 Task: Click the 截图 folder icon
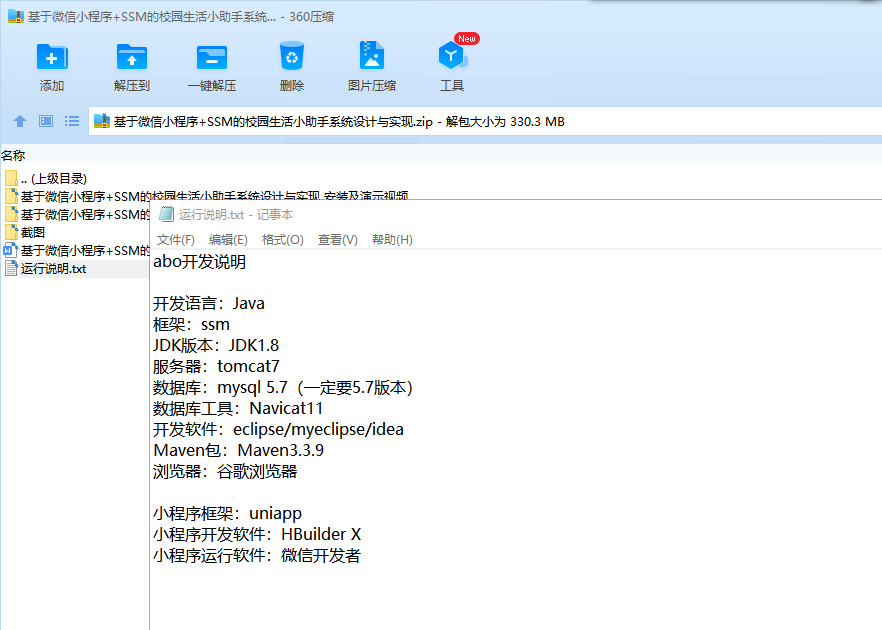11,232
